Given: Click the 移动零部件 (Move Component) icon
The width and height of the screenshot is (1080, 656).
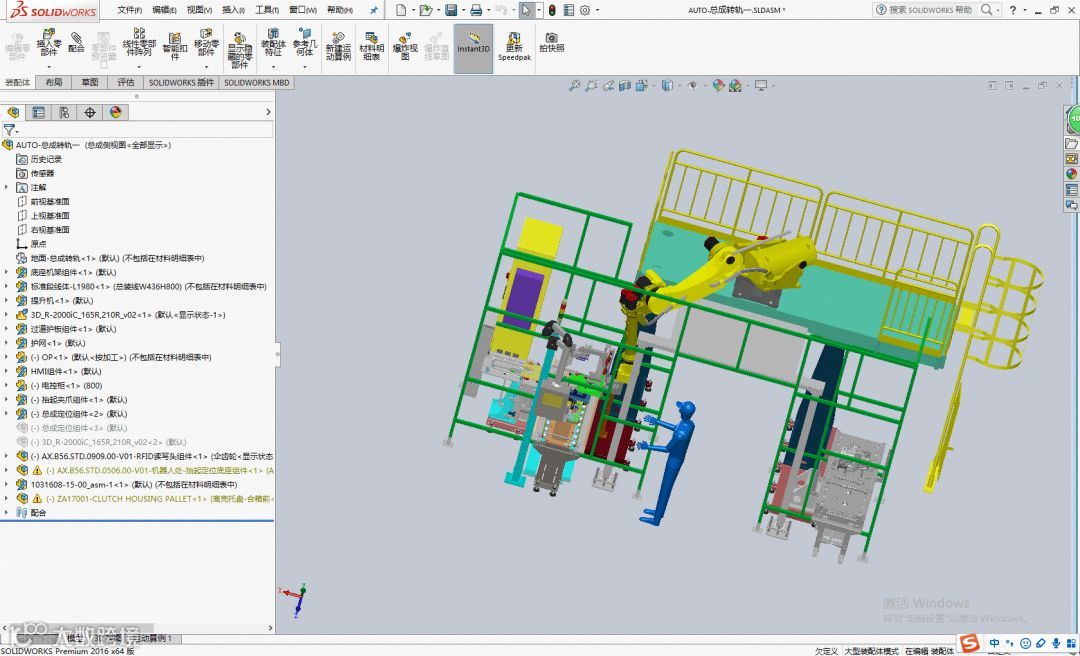Looking at the screenshot, I should (x=206, y=41).
